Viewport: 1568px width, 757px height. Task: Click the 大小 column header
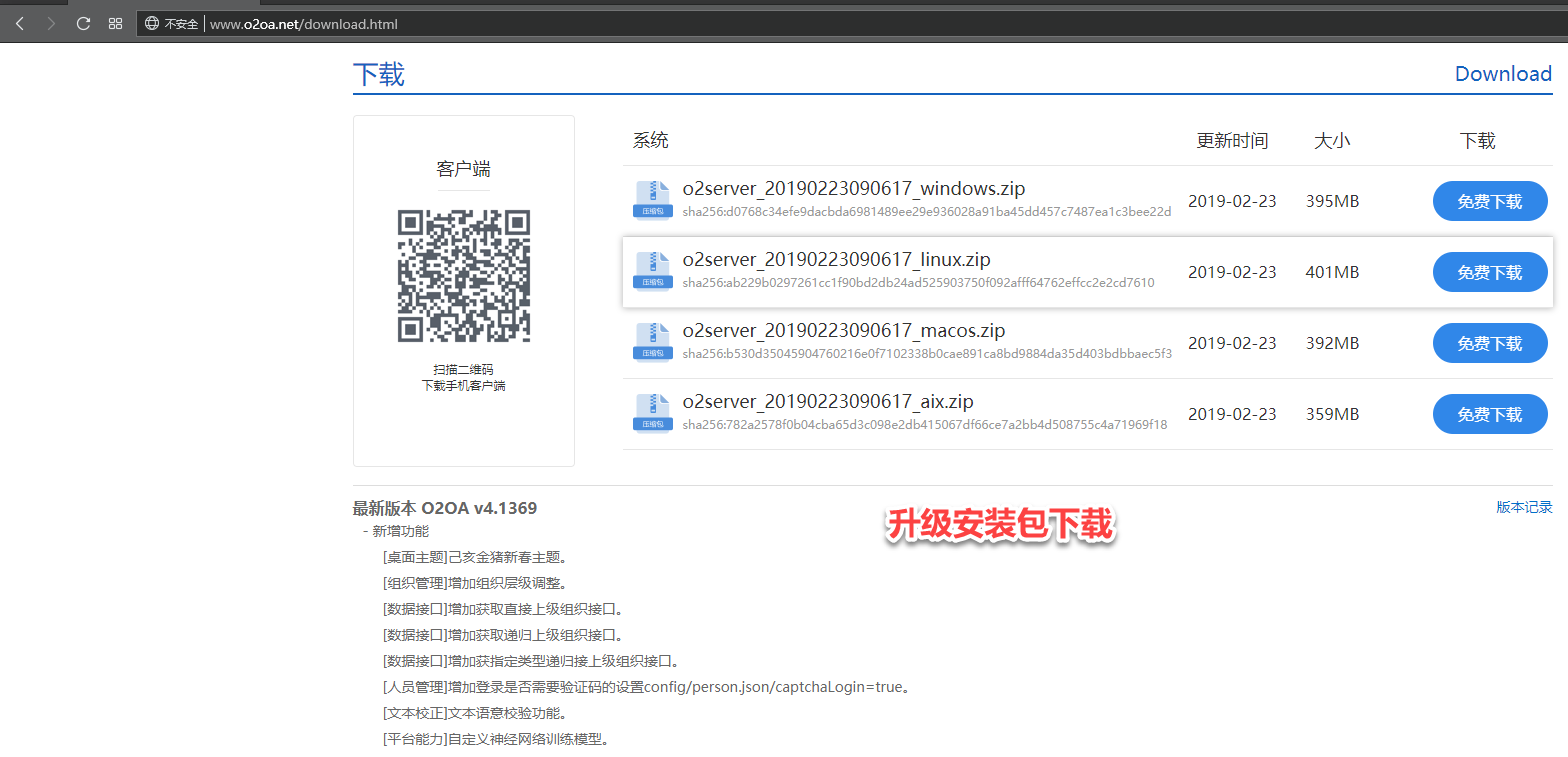pyautogui.click(x=1332, y=141)
